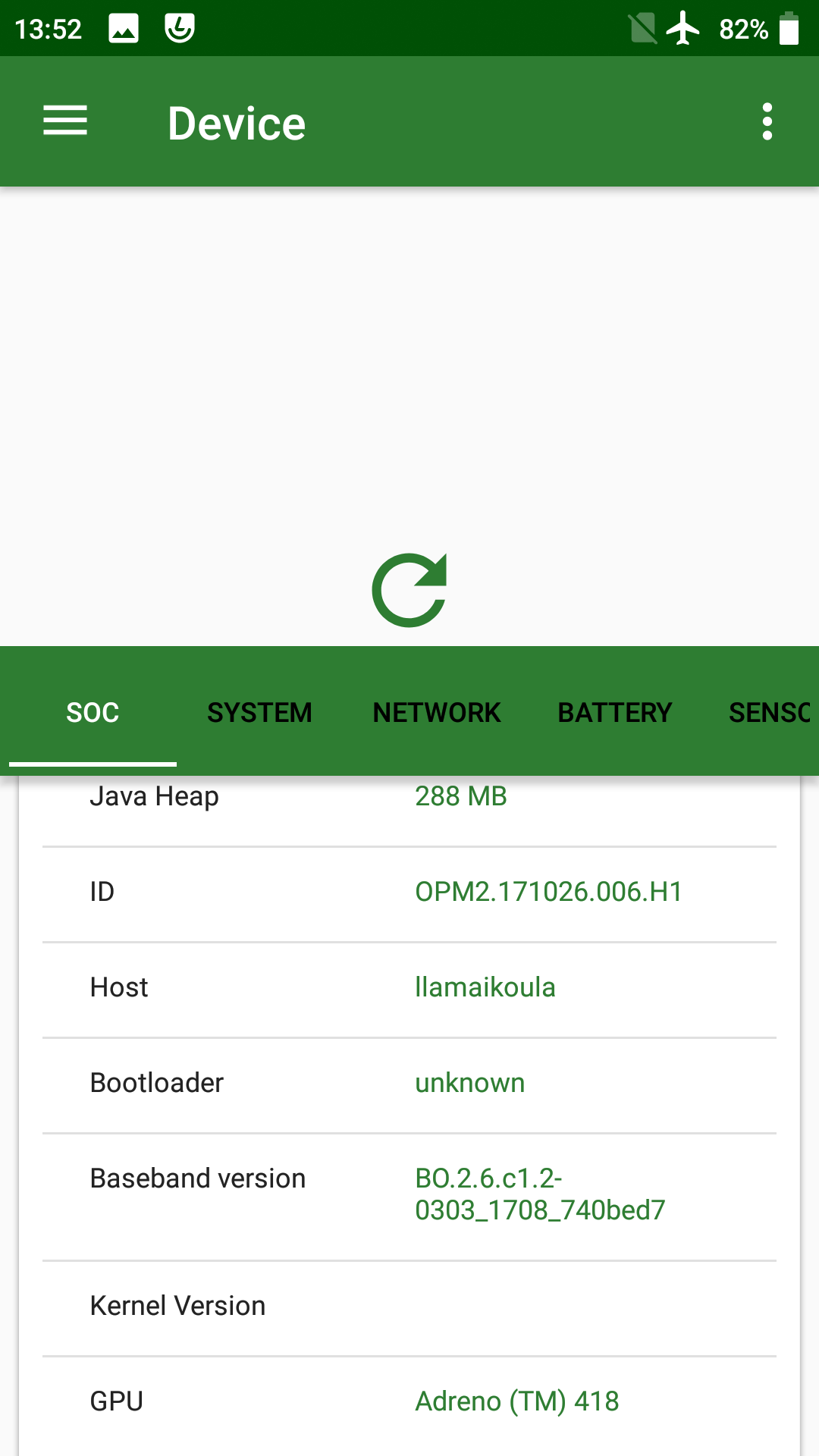The image size is (819, 1456).
Task: Tap the green refresh icon
Action: tap(409, 590)
